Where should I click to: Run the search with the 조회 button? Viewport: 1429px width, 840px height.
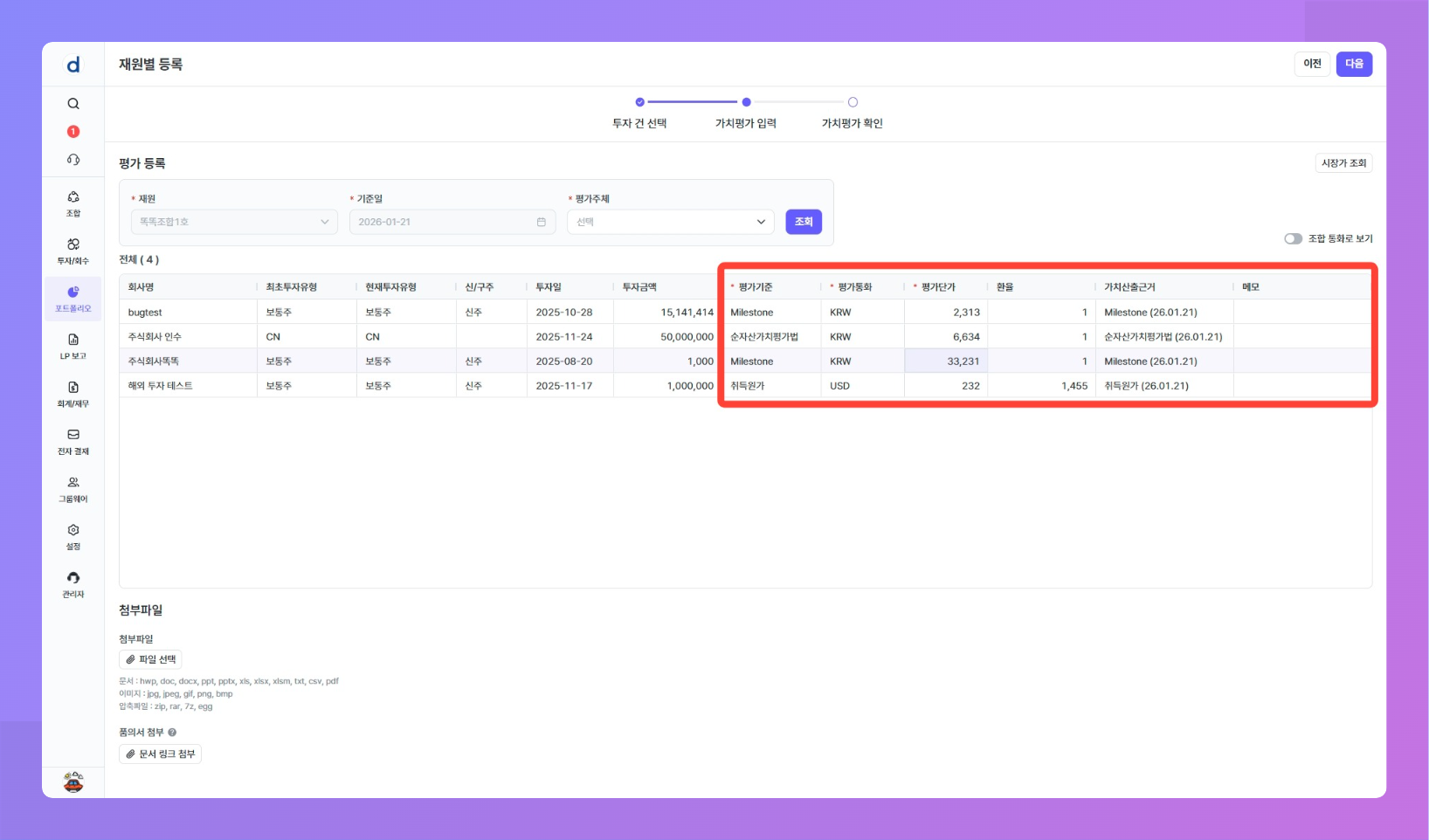click(x=804, y=222)
